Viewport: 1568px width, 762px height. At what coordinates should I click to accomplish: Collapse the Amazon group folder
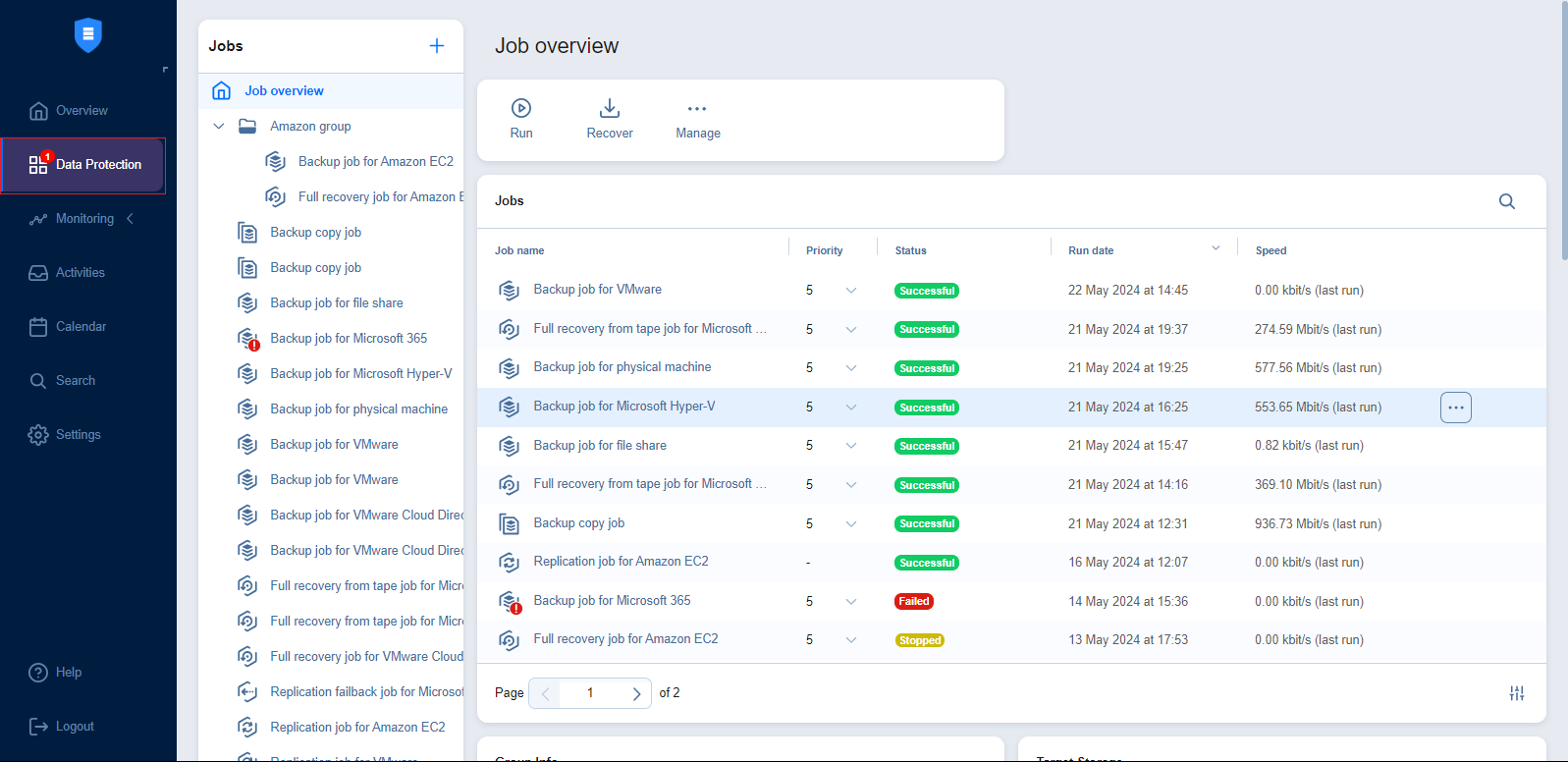[x=219, y=127]
